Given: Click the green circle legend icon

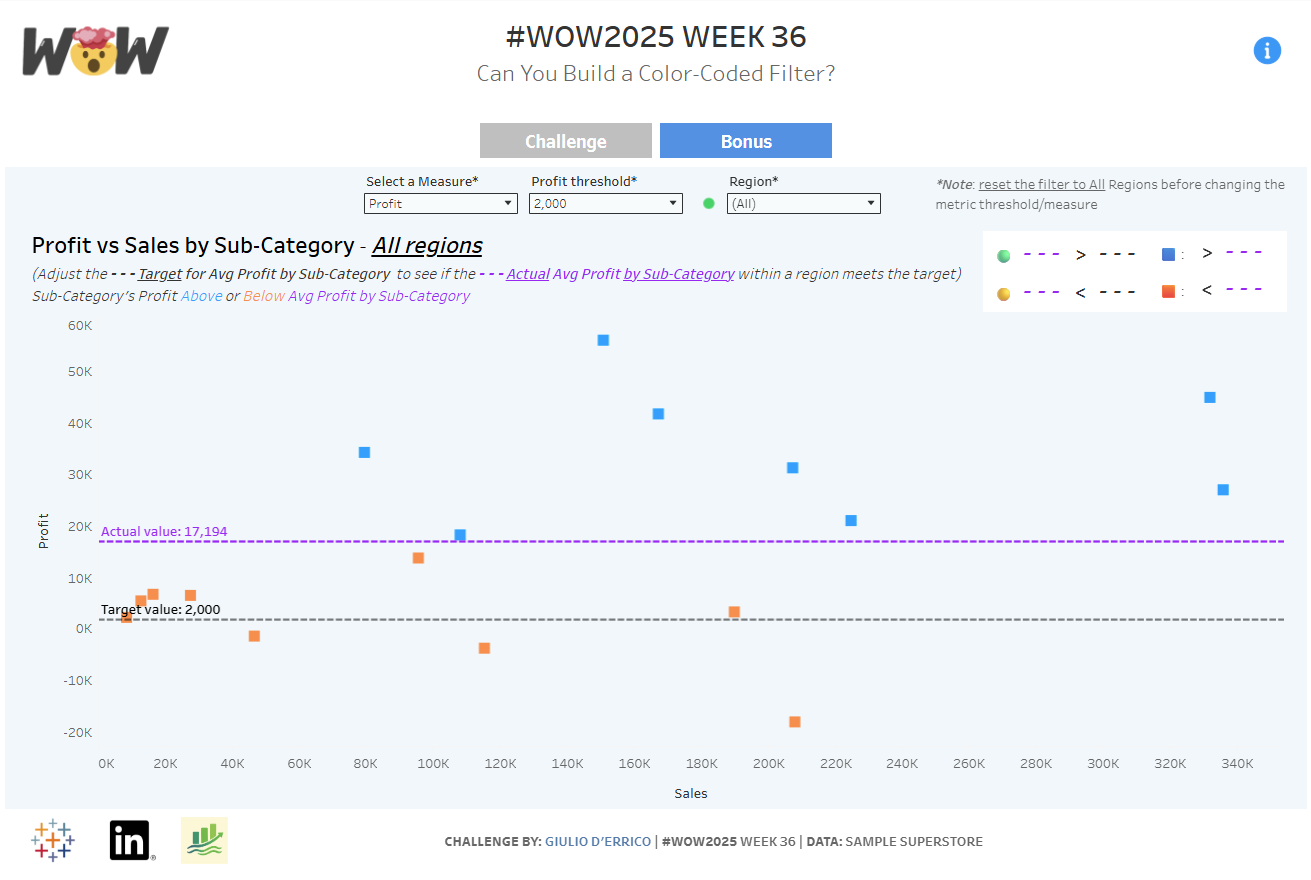Looking at the screenshot, I should tap(1004, 255).
